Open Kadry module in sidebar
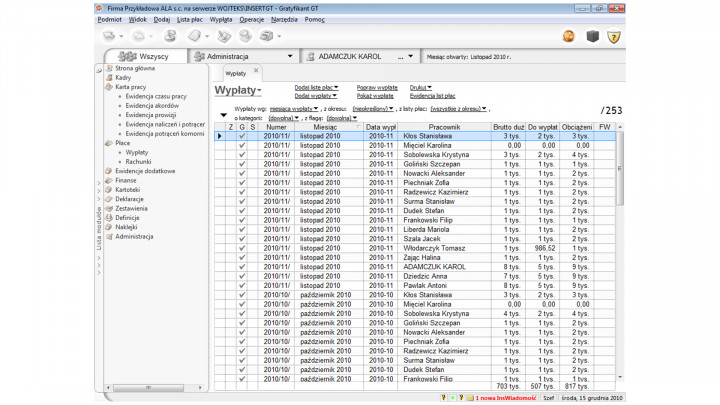The image size is (720, 405). (x=123, y=77)
